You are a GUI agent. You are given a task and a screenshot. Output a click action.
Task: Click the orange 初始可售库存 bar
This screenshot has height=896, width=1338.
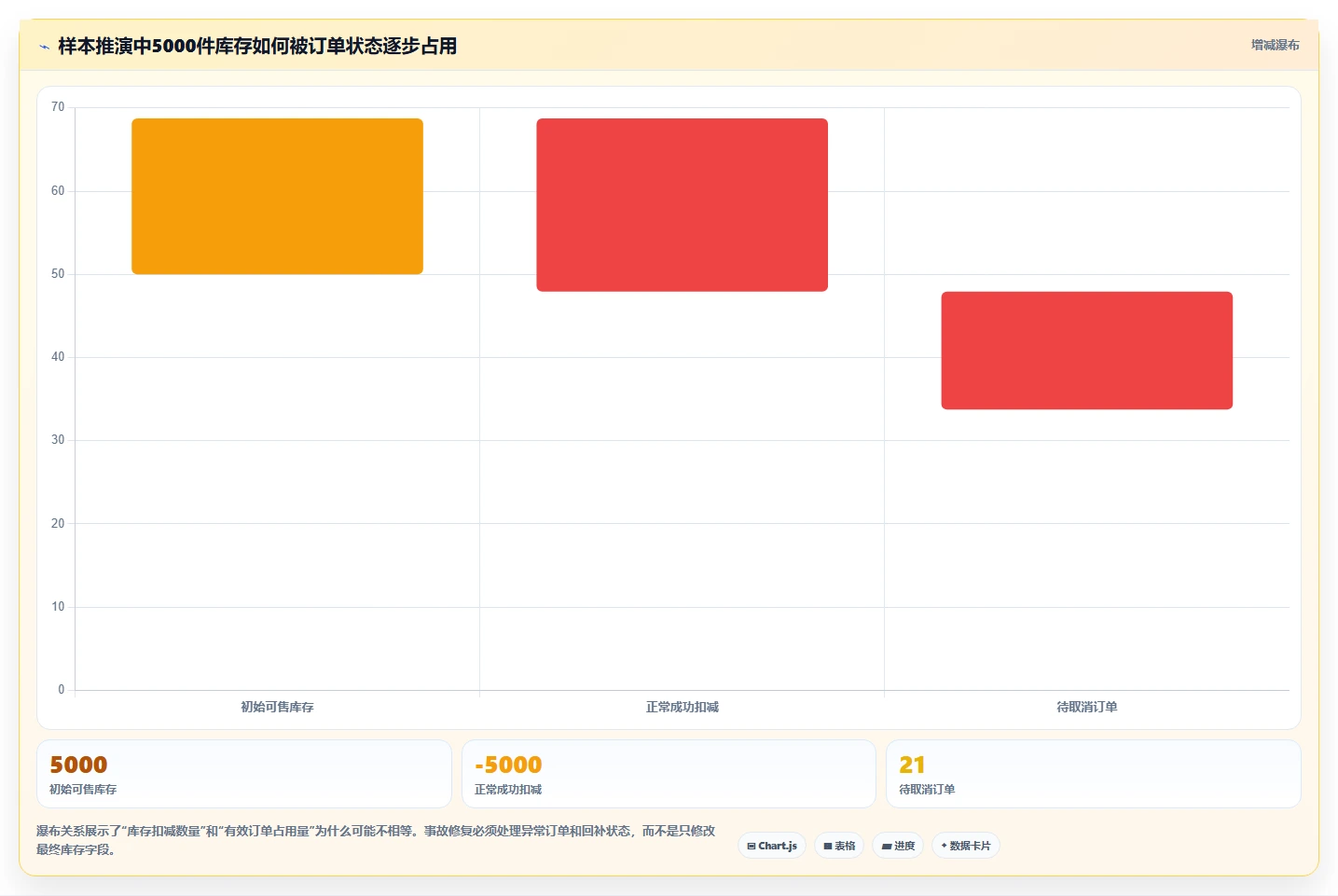point(277,196)
